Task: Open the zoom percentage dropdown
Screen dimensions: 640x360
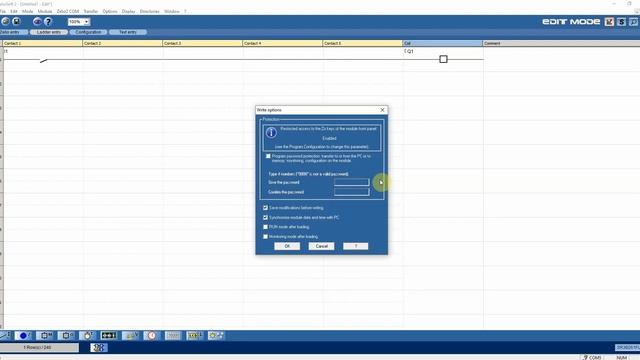Action: (87, 22)
